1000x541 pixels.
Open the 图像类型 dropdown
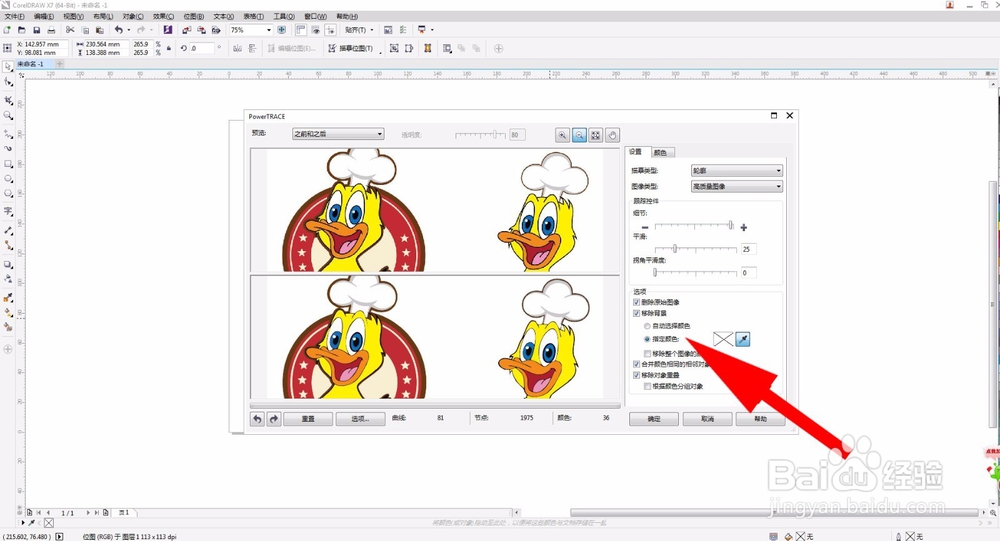pos(737,186)
